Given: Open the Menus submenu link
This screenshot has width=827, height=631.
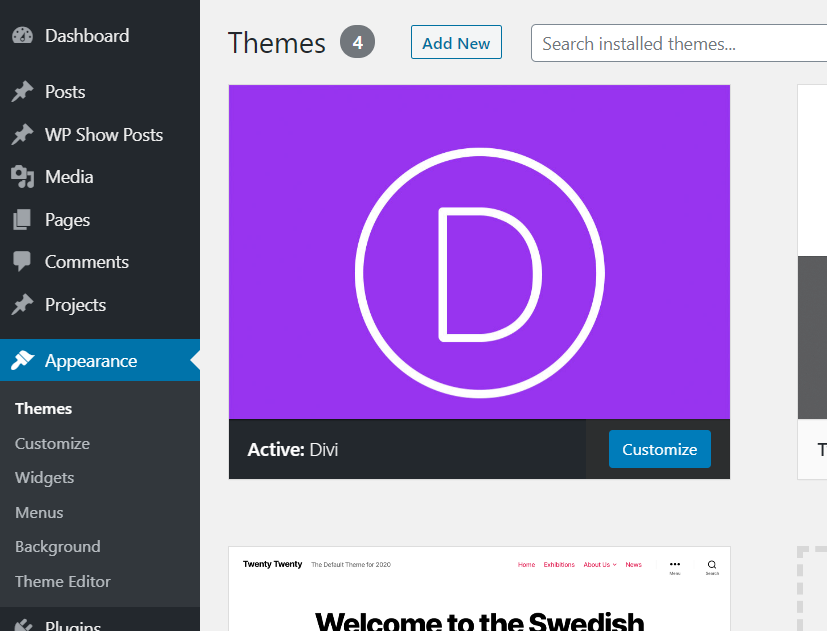Looking at the screenshot, I should click(x=39, y=513).
